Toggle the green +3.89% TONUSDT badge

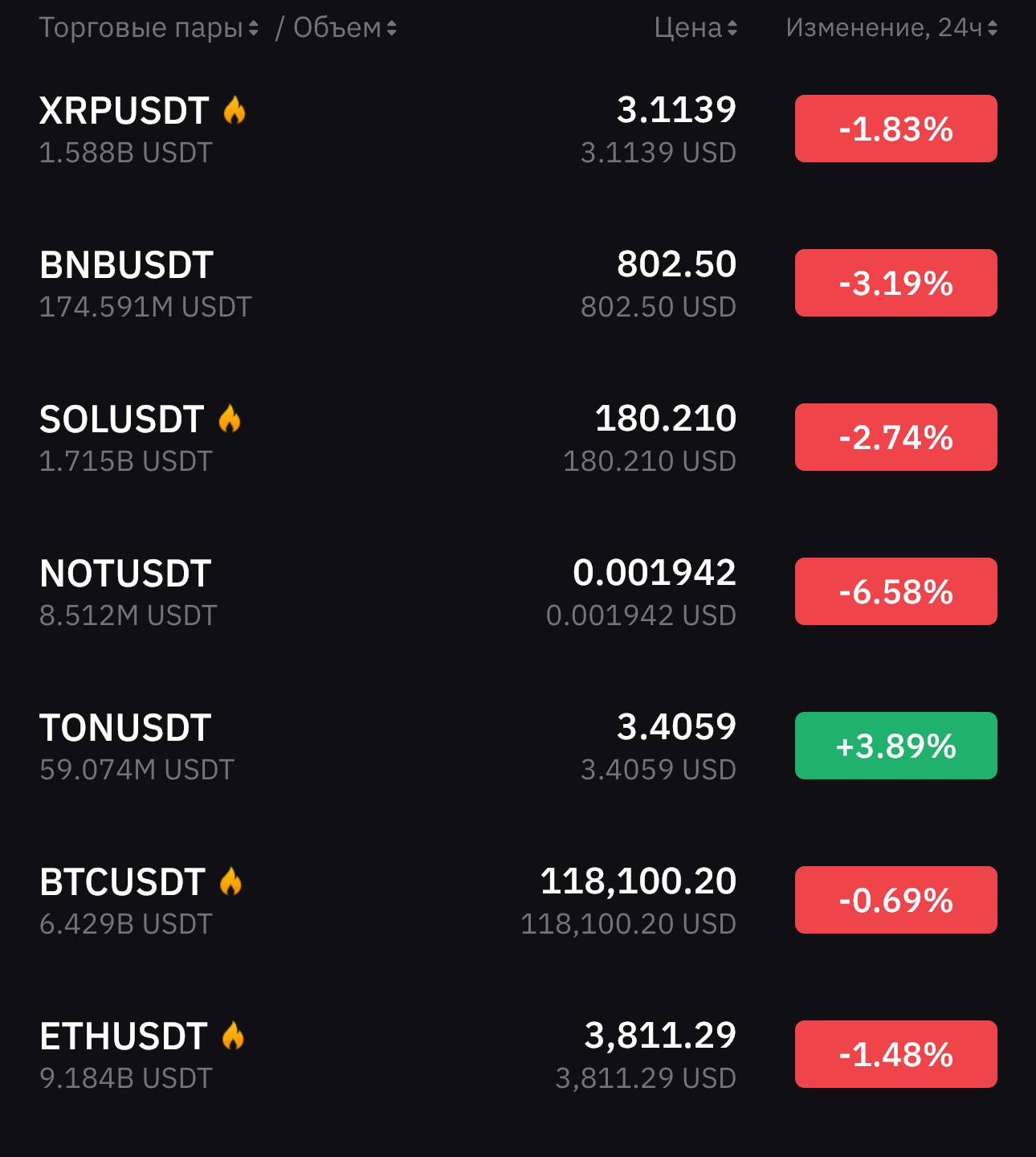[896, 746]
